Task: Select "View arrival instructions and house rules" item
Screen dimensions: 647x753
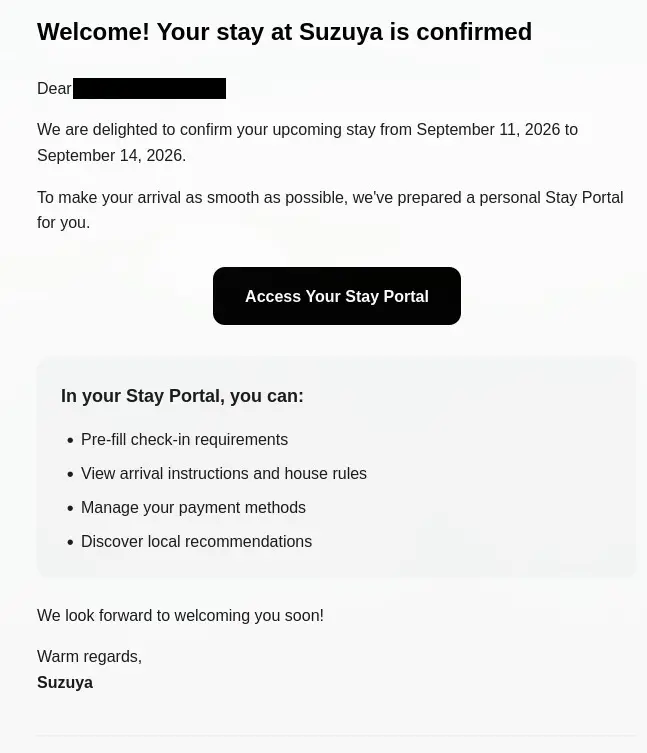Action: 224,474
